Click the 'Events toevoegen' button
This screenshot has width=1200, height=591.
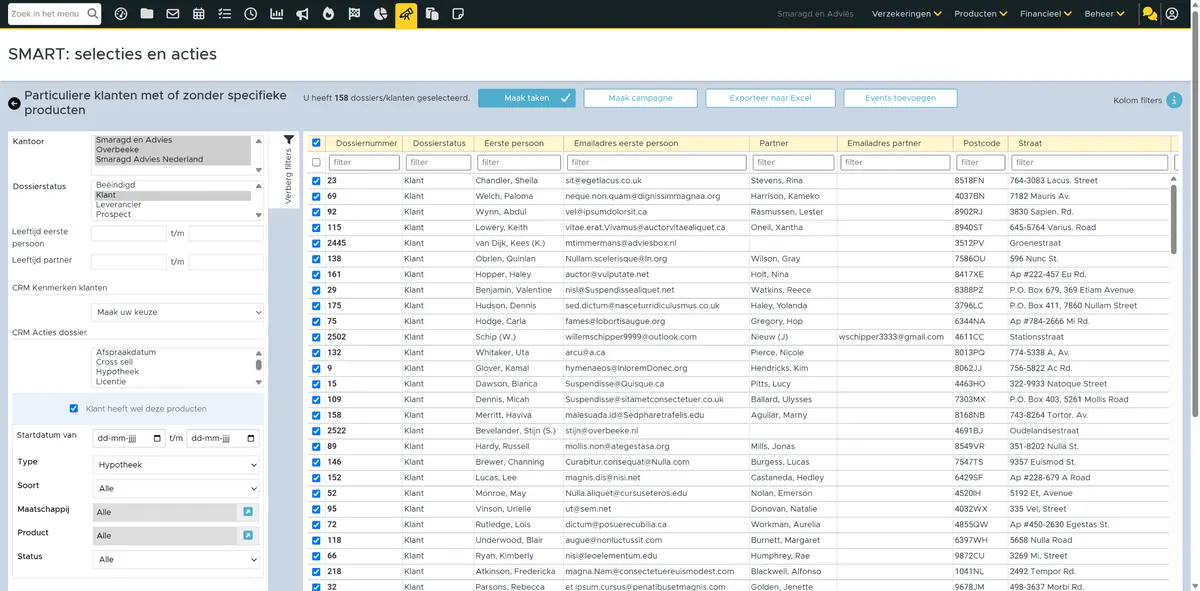(900, 98)
